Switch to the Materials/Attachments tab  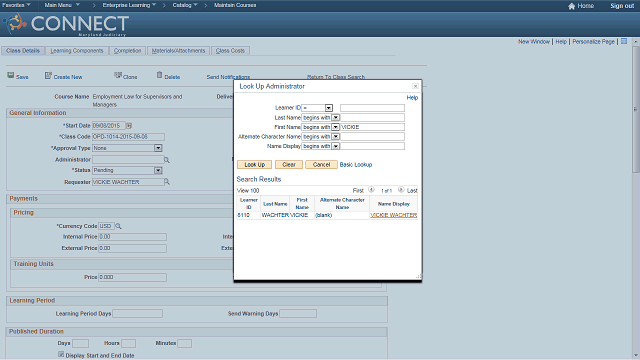pyautogui.click(x=178, y=51)
